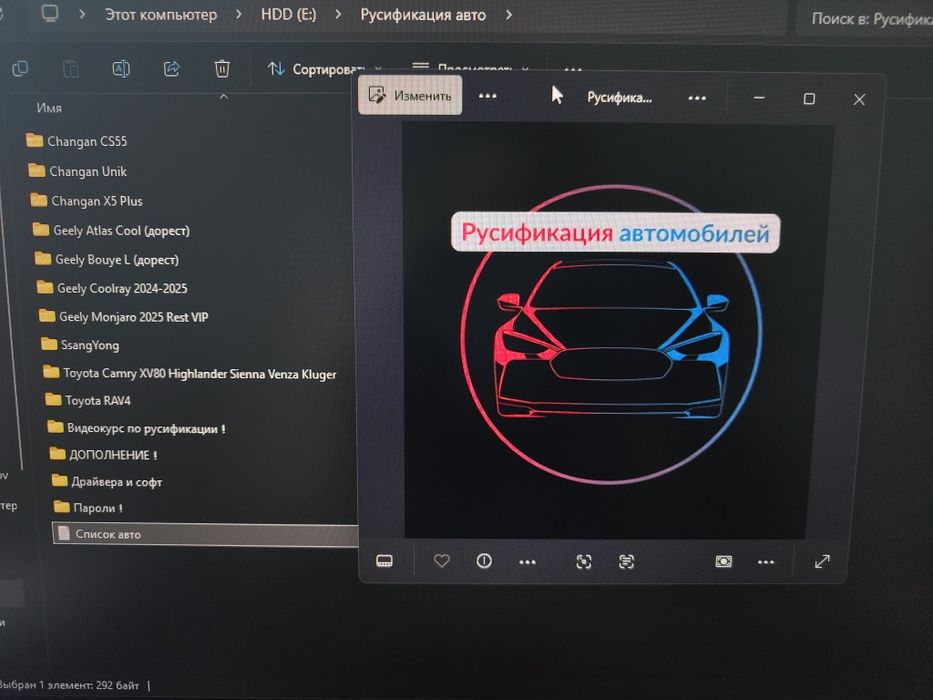Click the HDD (E:) breadcrumb

pyautogui.click(x=289, y=14)
